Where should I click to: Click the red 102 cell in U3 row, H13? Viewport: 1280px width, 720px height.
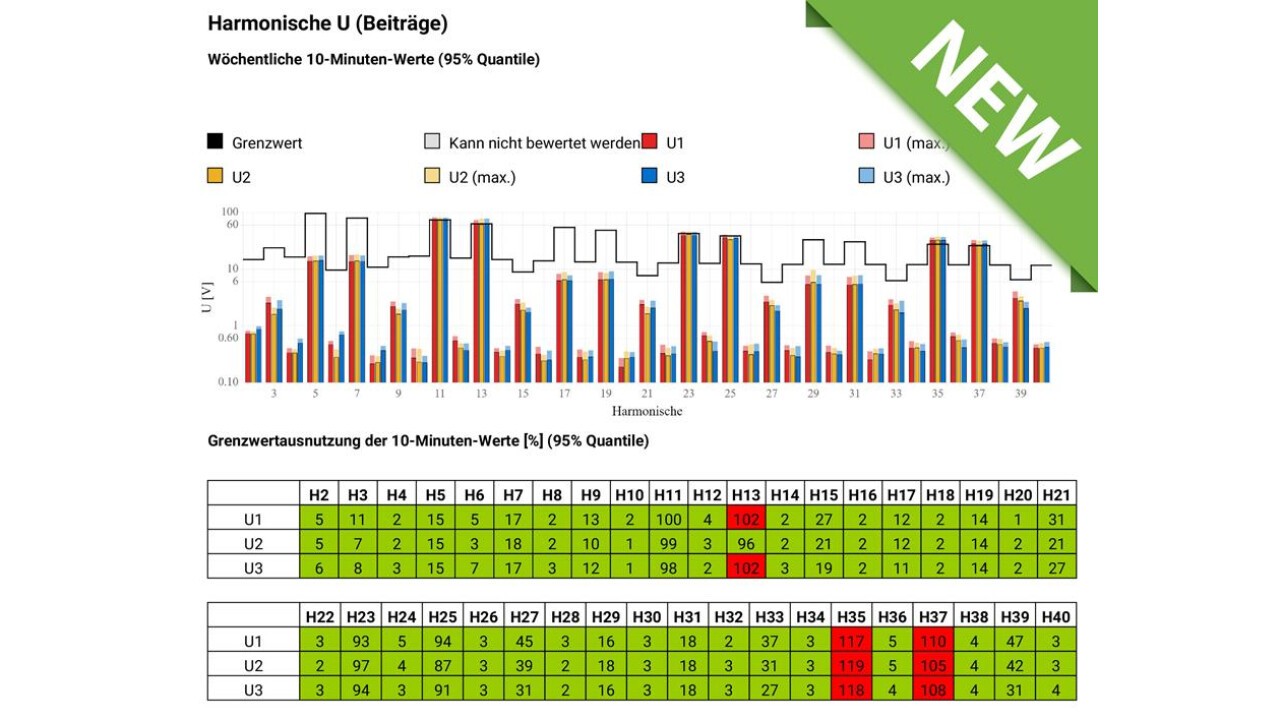[746, 566]
